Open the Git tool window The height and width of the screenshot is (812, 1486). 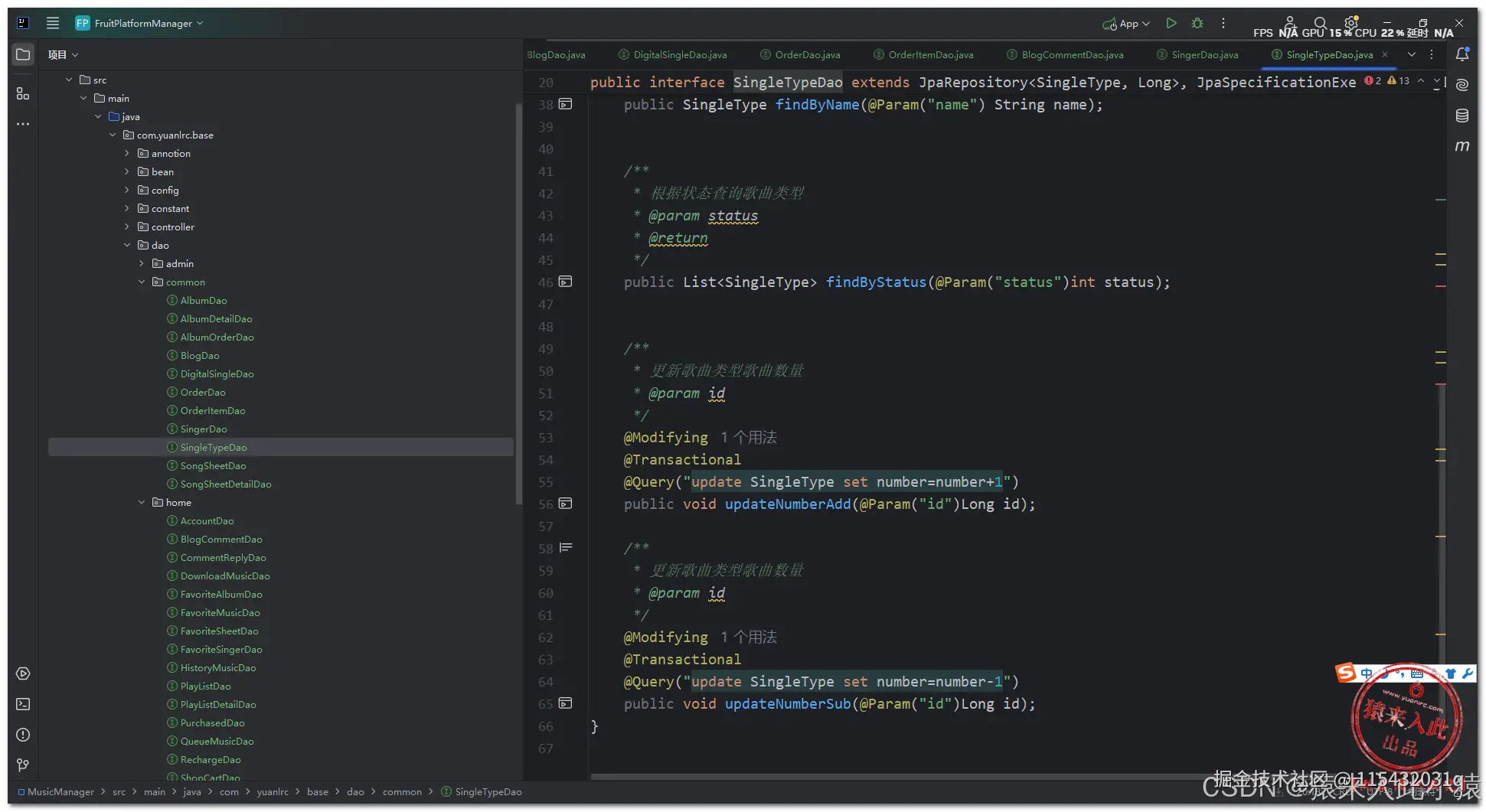pyautogui.click(x=23, y=765)
